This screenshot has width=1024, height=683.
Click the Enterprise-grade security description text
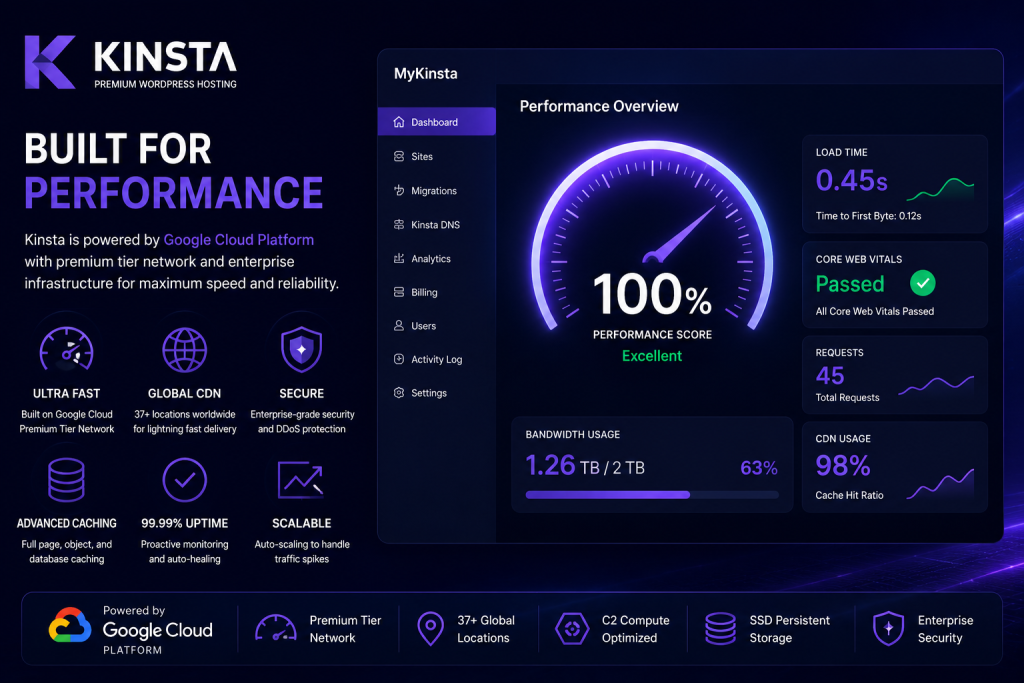pyautogui.click(x=302, y=422)
